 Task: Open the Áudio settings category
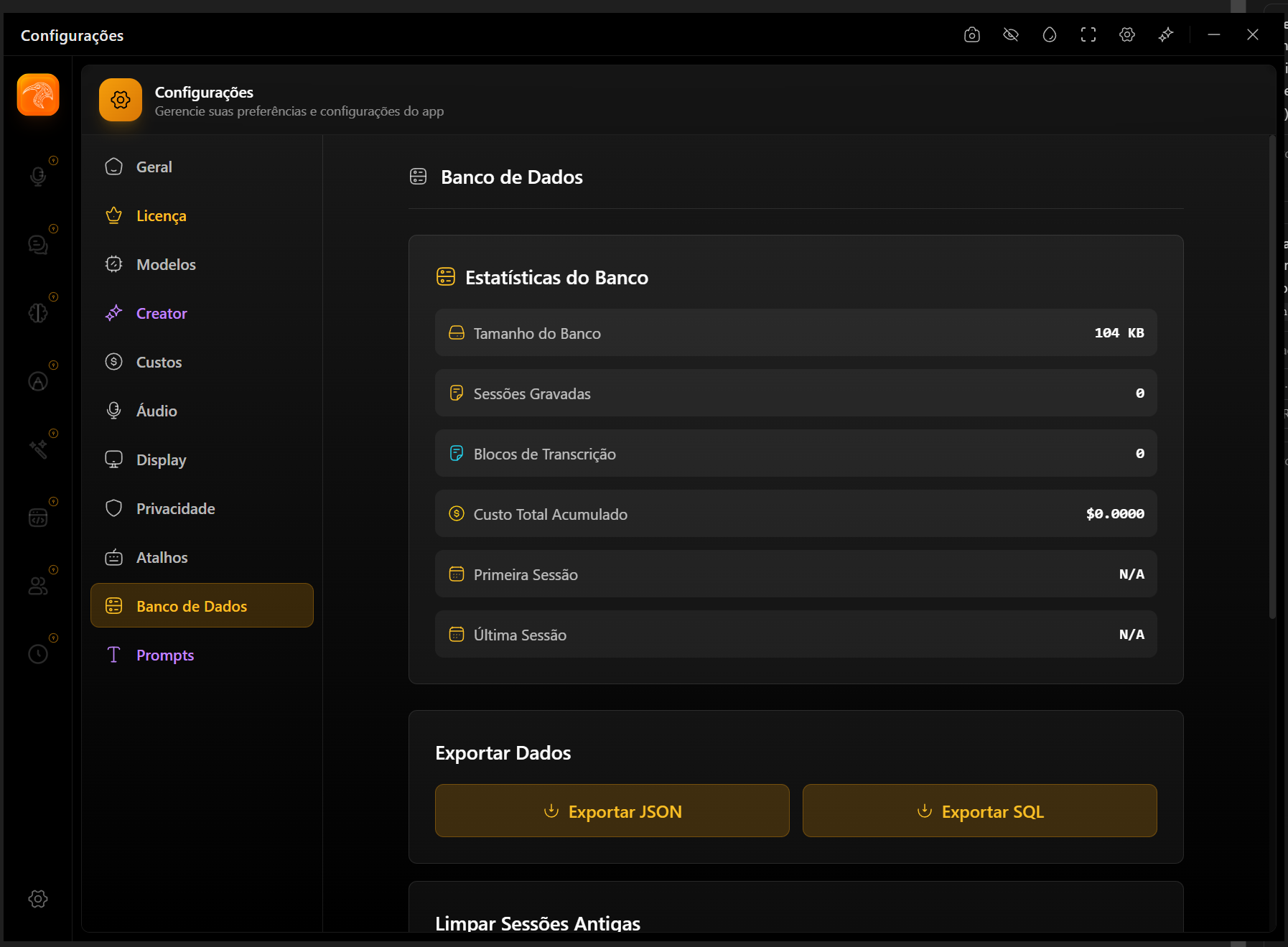pyautogui.click(x=202, y=411)
